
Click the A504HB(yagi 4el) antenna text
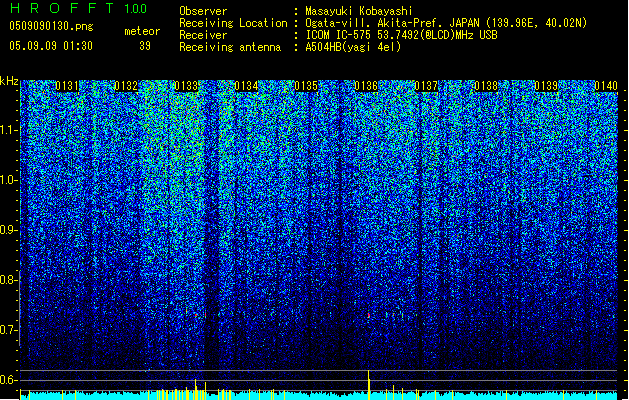(x=353, y=47)
